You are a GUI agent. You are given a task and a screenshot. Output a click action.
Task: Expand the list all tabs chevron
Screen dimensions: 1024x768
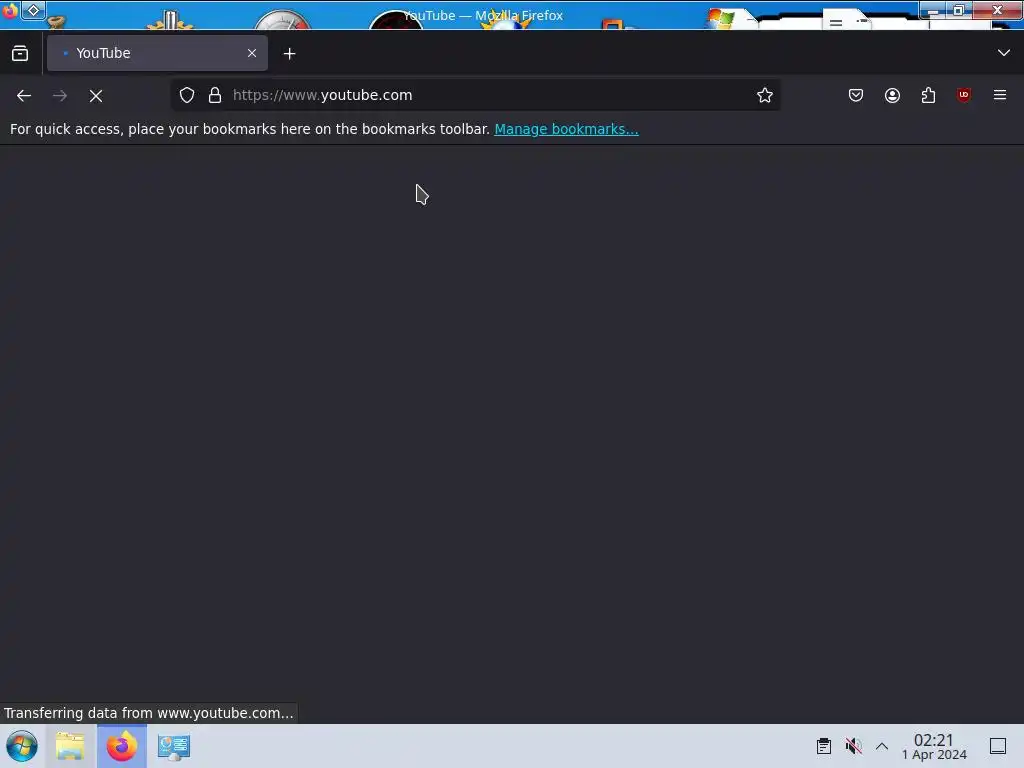(x=1004, y=53)
